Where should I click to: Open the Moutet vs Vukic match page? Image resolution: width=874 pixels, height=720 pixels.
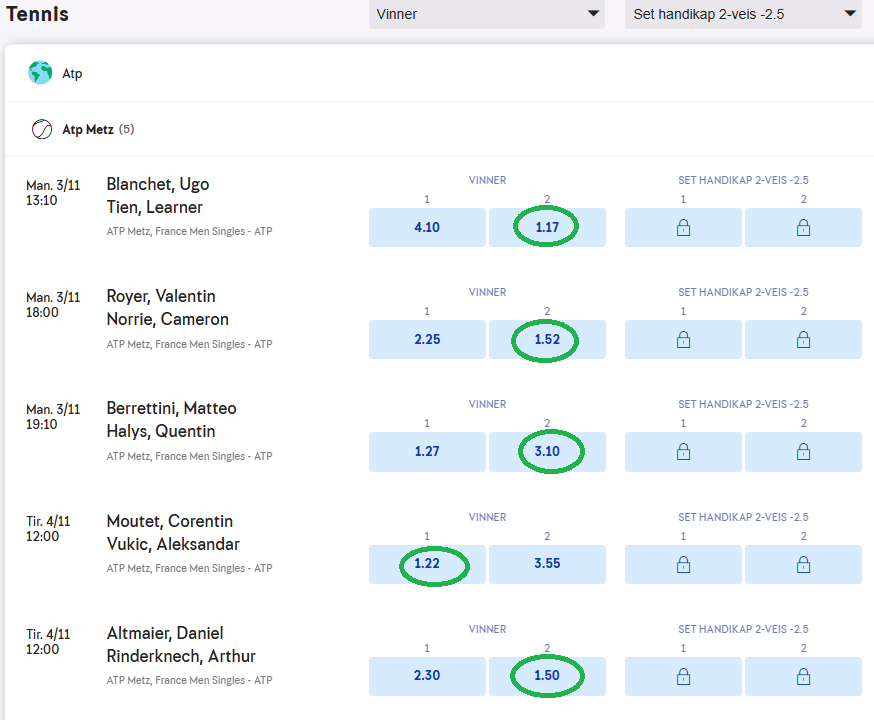172,533
